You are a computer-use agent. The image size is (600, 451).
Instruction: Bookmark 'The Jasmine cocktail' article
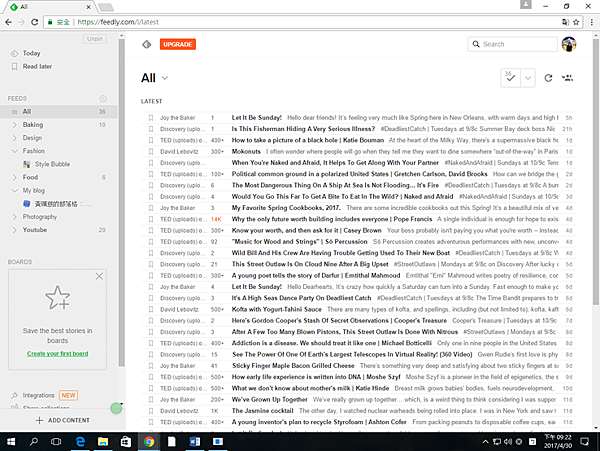click(x=151, y=411)
